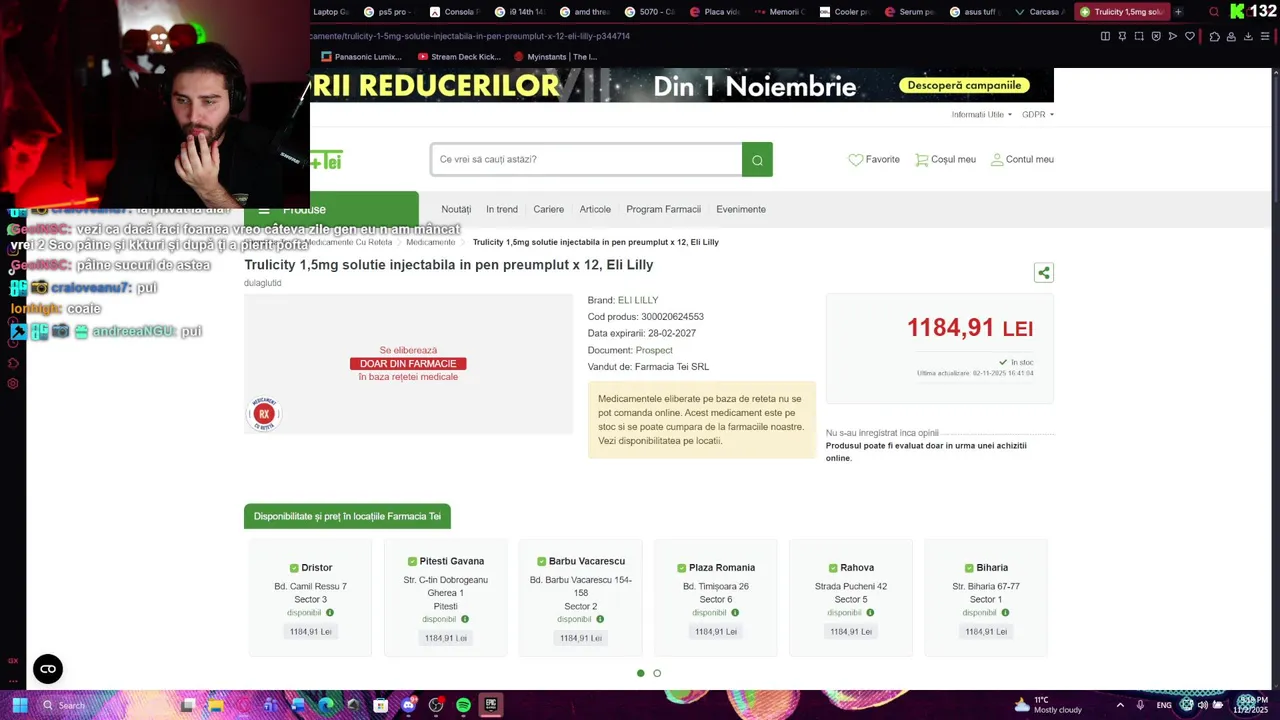1280x720 pixels.
Task: Click the Ce vrei să cauți astazi search field
Action: coord(586,159)
